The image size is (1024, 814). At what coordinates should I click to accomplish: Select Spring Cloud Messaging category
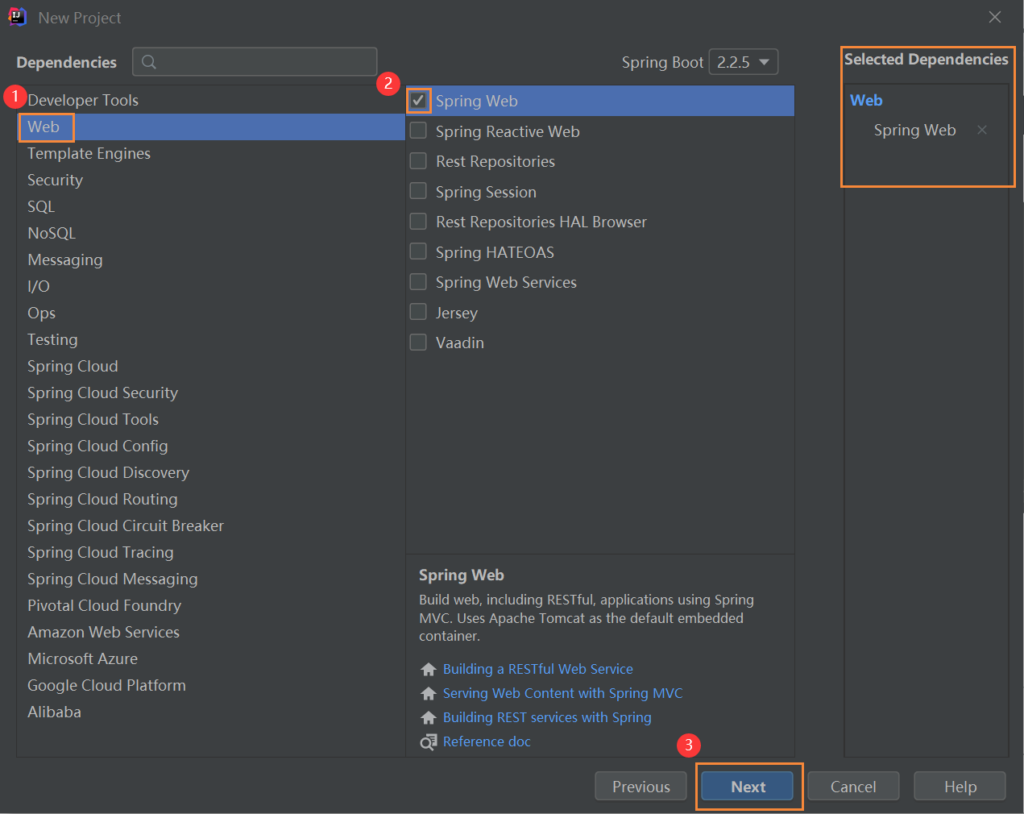pos(211,579)
